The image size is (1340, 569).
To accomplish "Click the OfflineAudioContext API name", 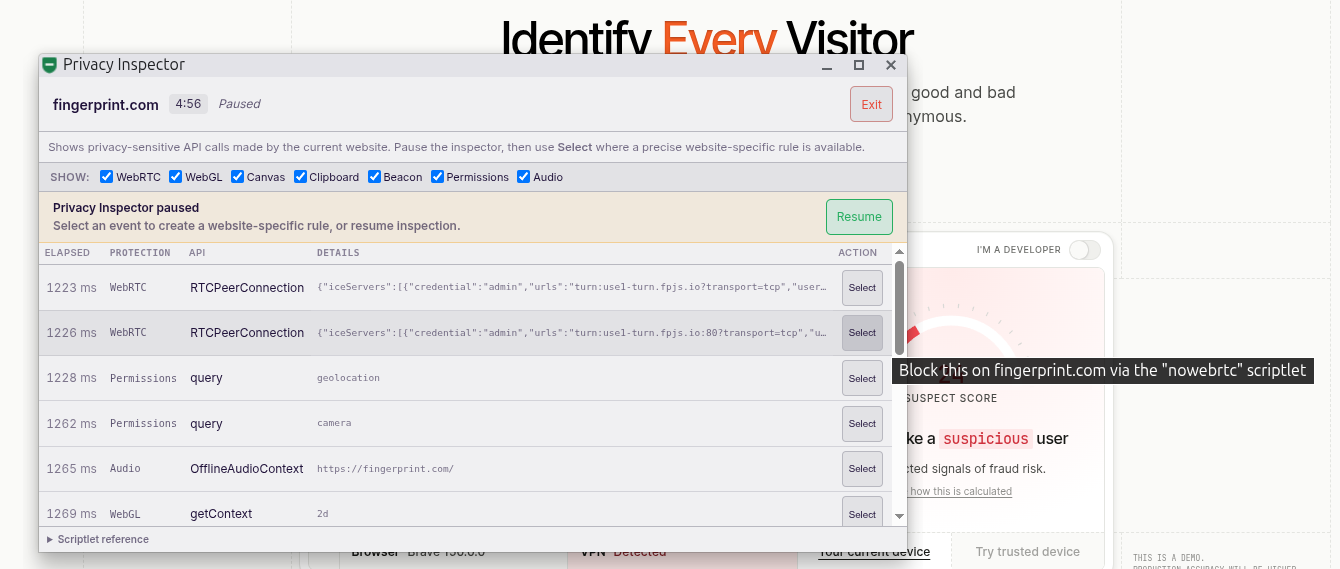I will point(247,468).
